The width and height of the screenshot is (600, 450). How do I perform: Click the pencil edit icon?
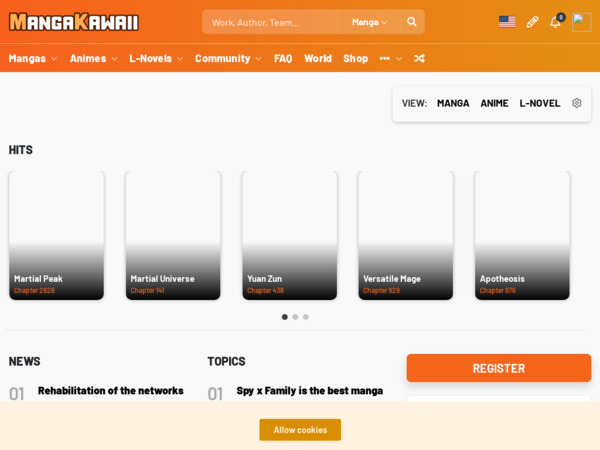pyautogui.click(x=532, y=22)
